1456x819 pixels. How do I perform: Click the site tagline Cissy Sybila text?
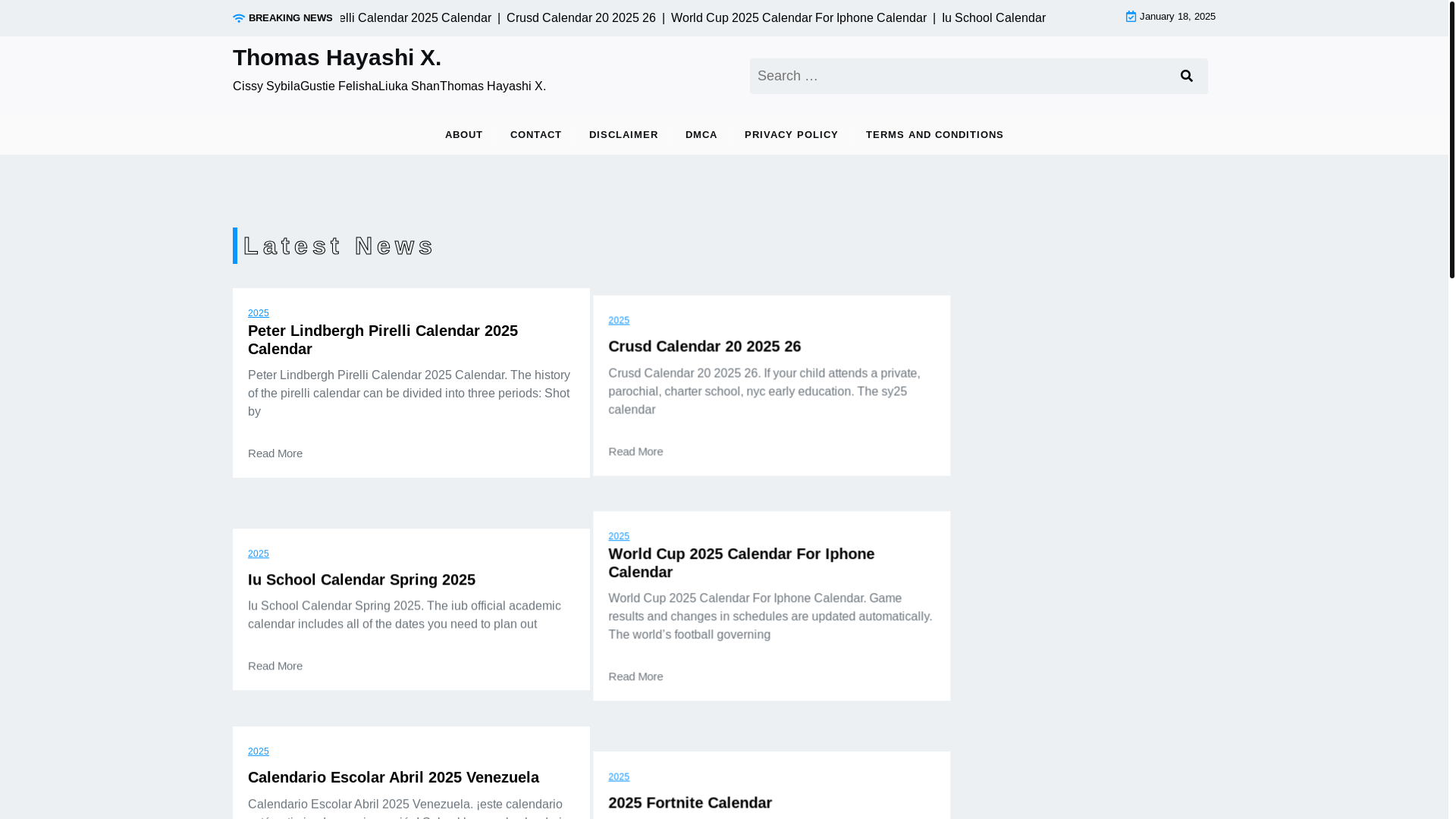[389, 86]
